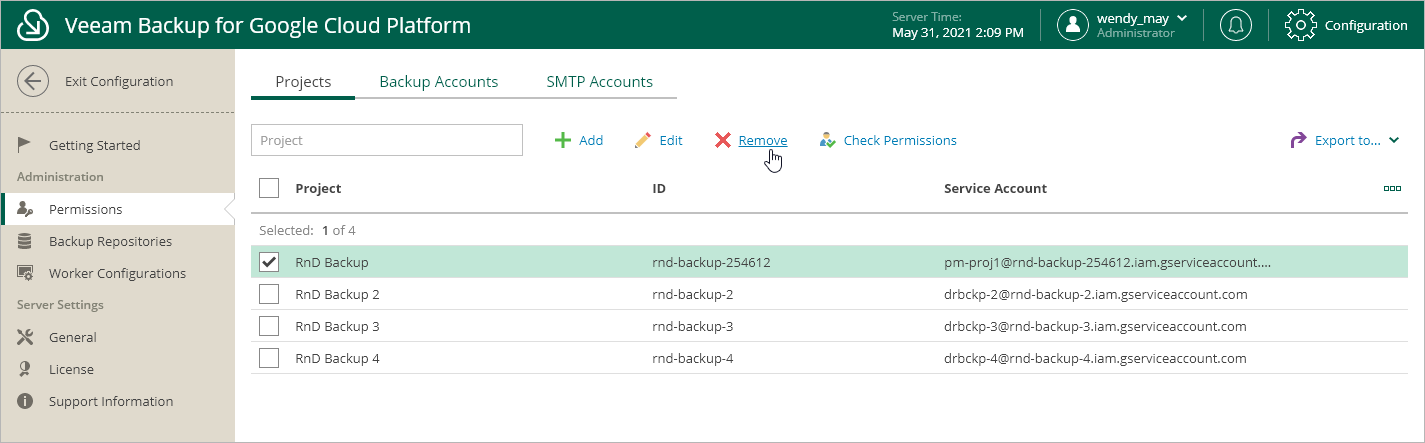Screen dimensions: 1425x443
Task: Click the drbckp-2 service account cell
Action: point(1095,294)
